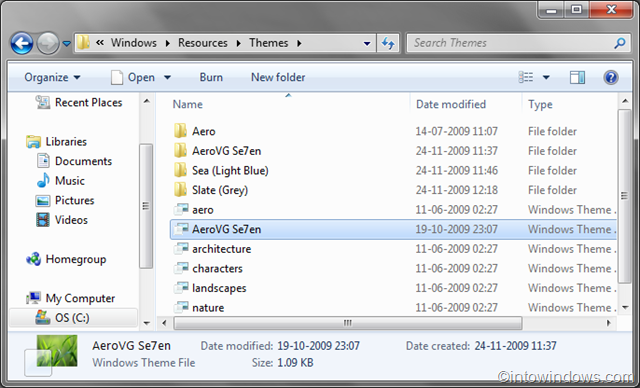This screenshot has height=388, width=640.
Task: Select the characters theme file icon
Action: (181, 268)
